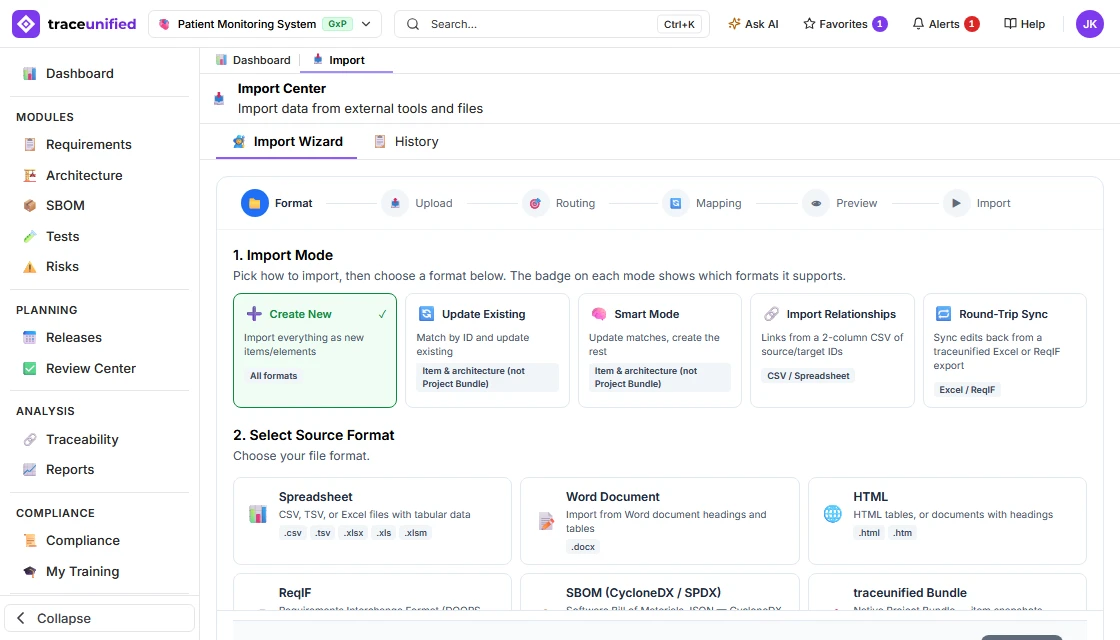Open JK user avatar

pos(1089,24)
